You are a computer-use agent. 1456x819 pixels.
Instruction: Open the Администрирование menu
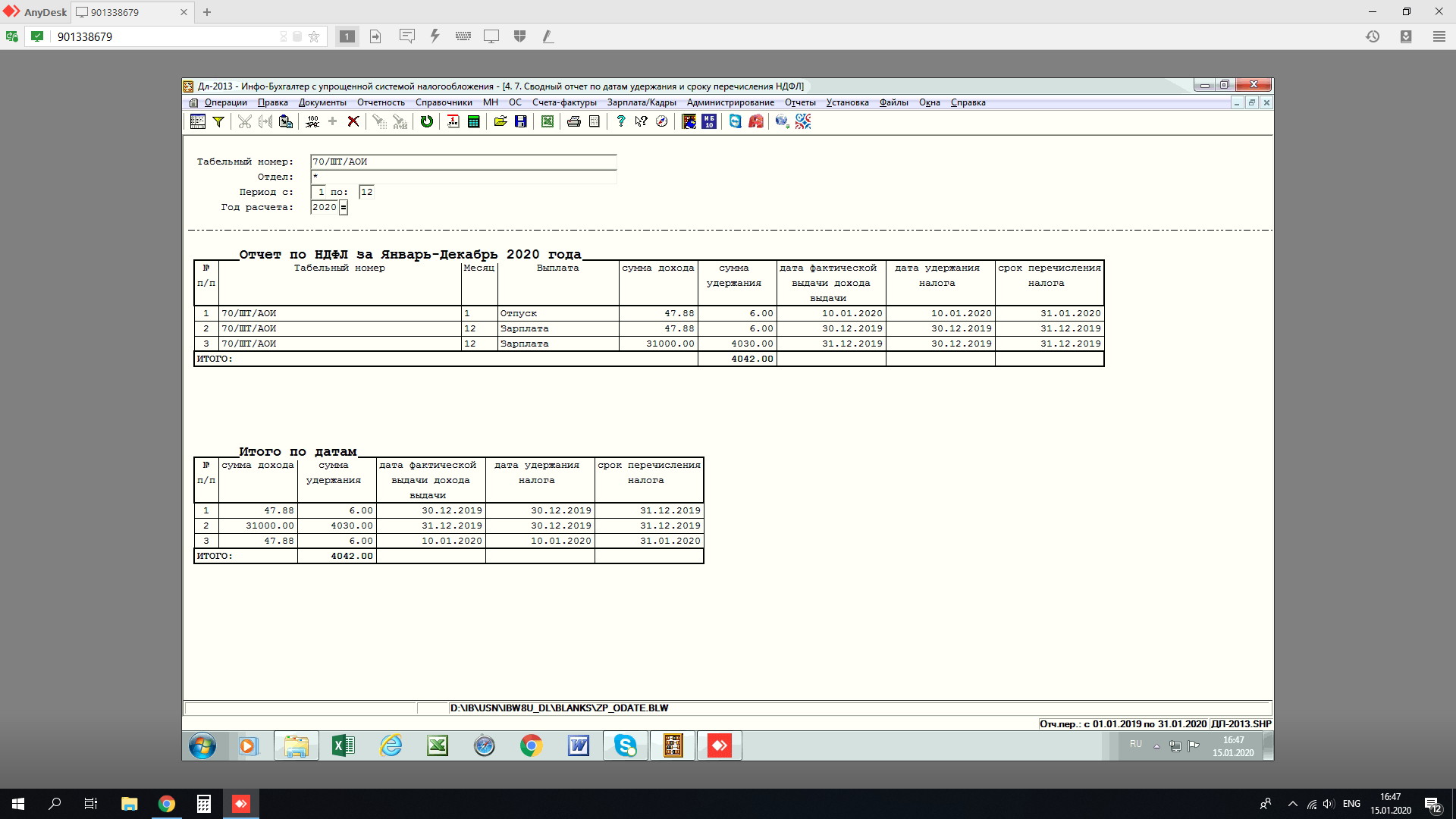pyautogui.click(x=730, y=102)
